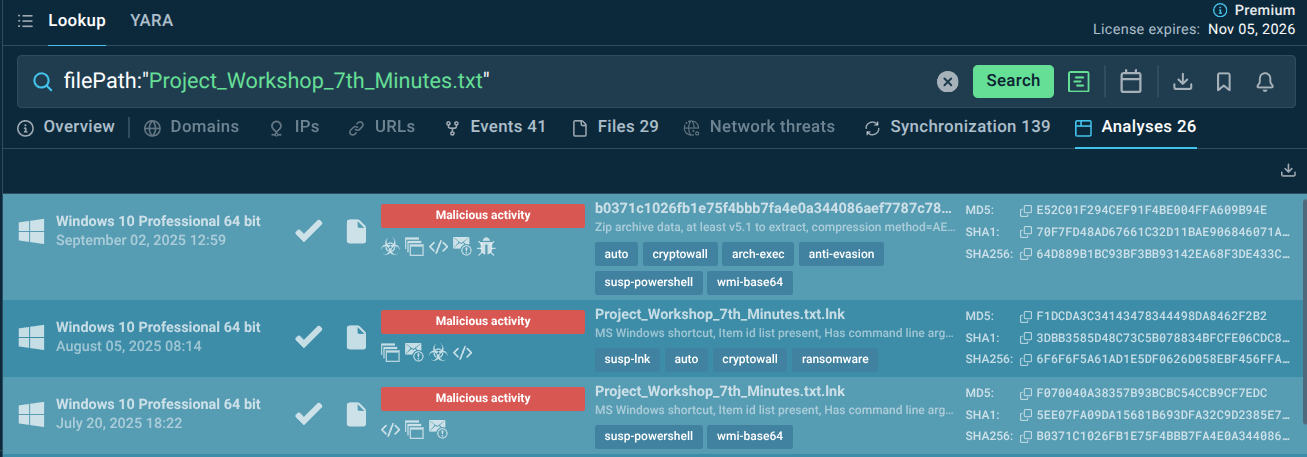Image resolution: width=1307 pixels, height=457 pixels.
Task: Click the cryptowall tag in first result
Action: 674,254
